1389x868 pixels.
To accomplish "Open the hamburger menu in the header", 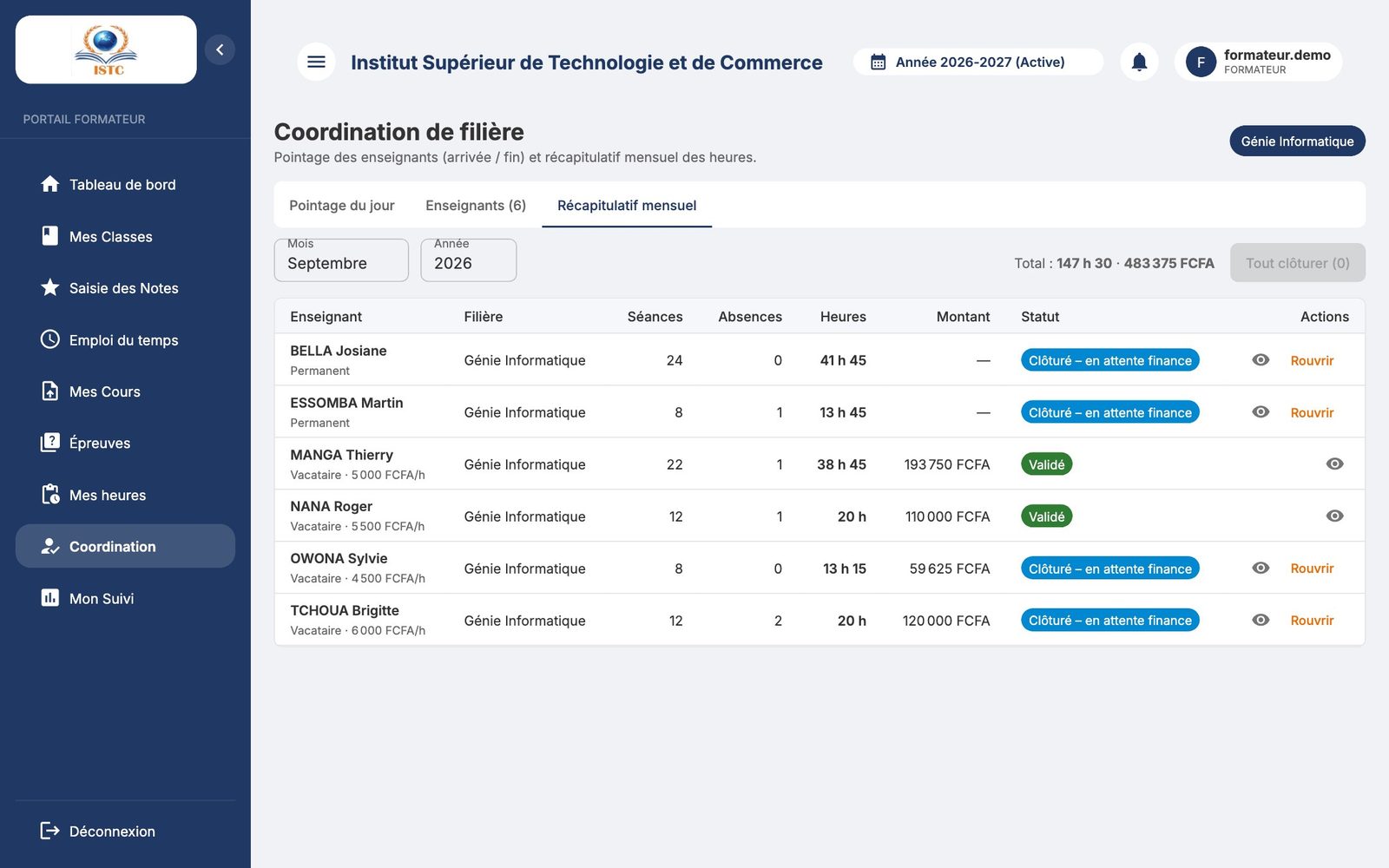I will (316, 62).
